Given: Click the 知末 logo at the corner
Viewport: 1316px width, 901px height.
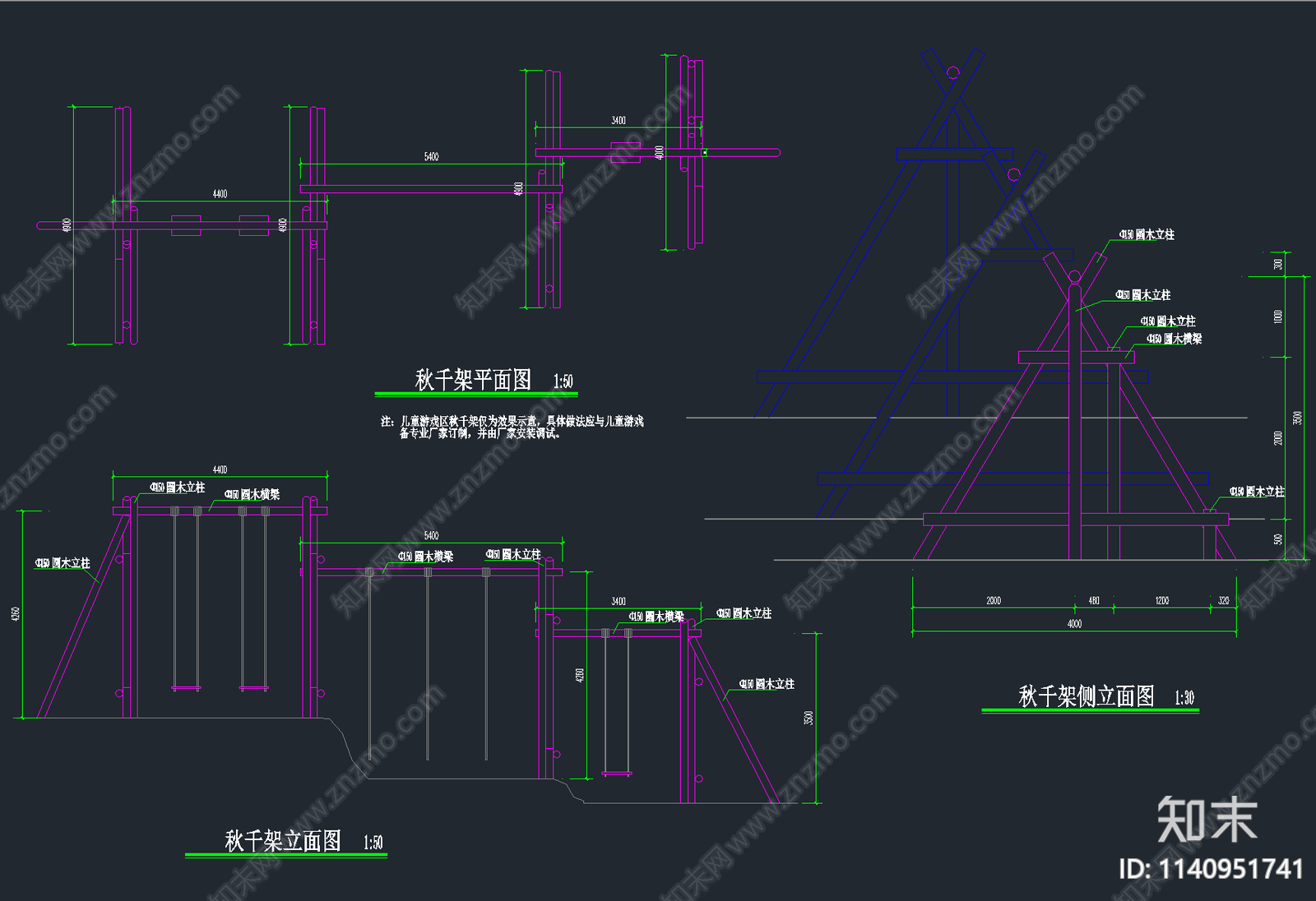Looking at the screenshot, I should point(1207,819).
